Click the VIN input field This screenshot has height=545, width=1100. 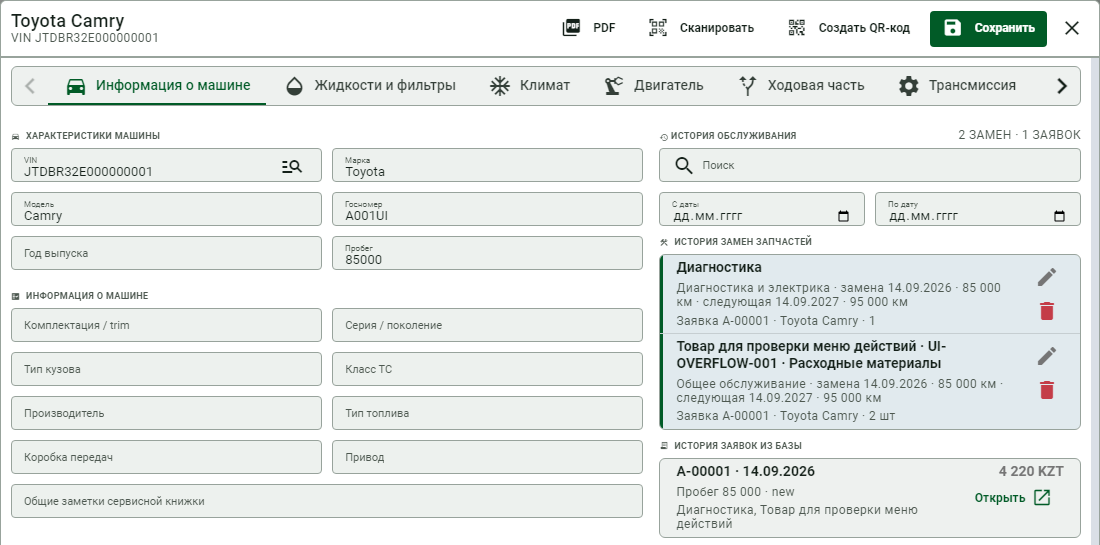coord(166,166)
